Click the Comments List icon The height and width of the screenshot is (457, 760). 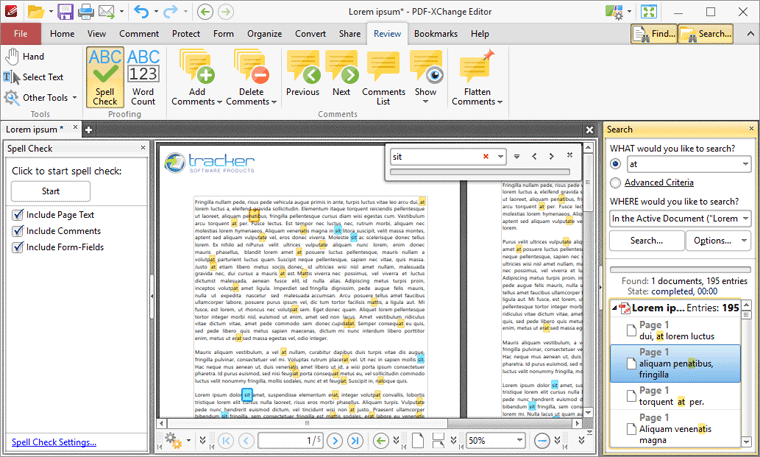click(383, 78)
